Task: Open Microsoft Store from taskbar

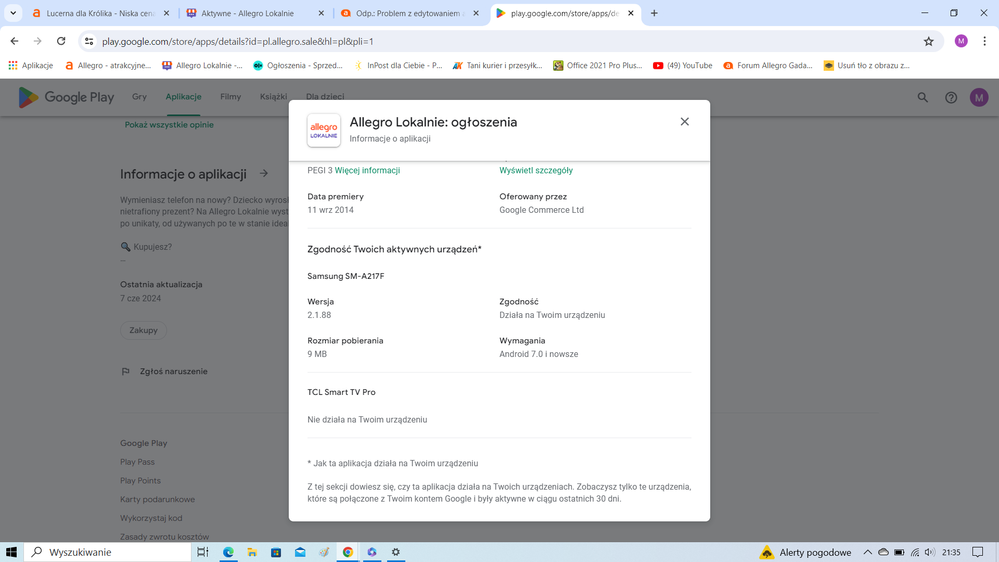Action: pyautogui.click(x=276, y=552)
